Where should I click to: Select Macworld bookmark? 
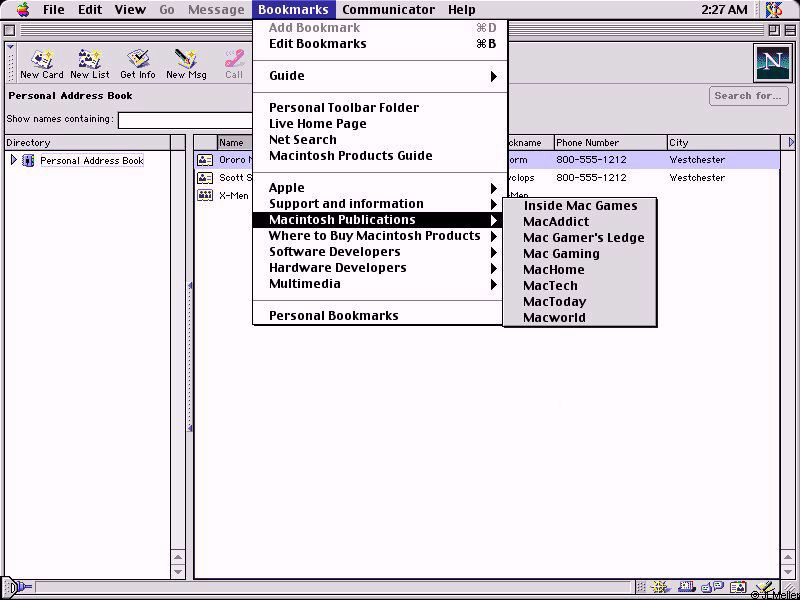(580, 318)
